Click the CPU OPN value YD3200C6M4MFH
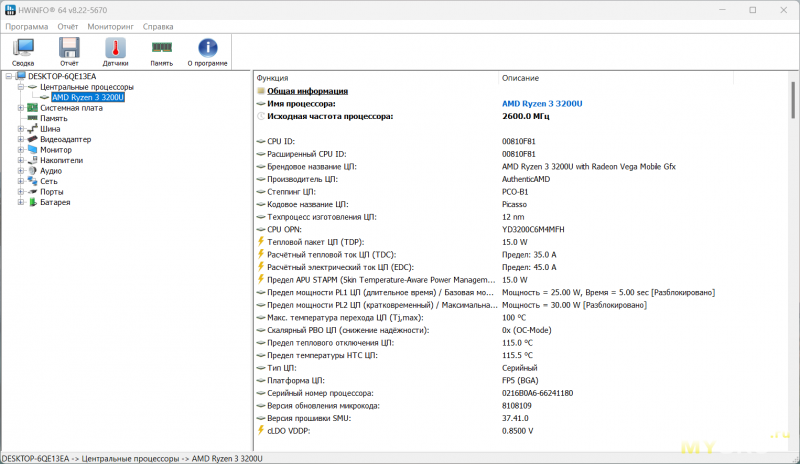Screen dimensions: 800x464 (533, 229)
